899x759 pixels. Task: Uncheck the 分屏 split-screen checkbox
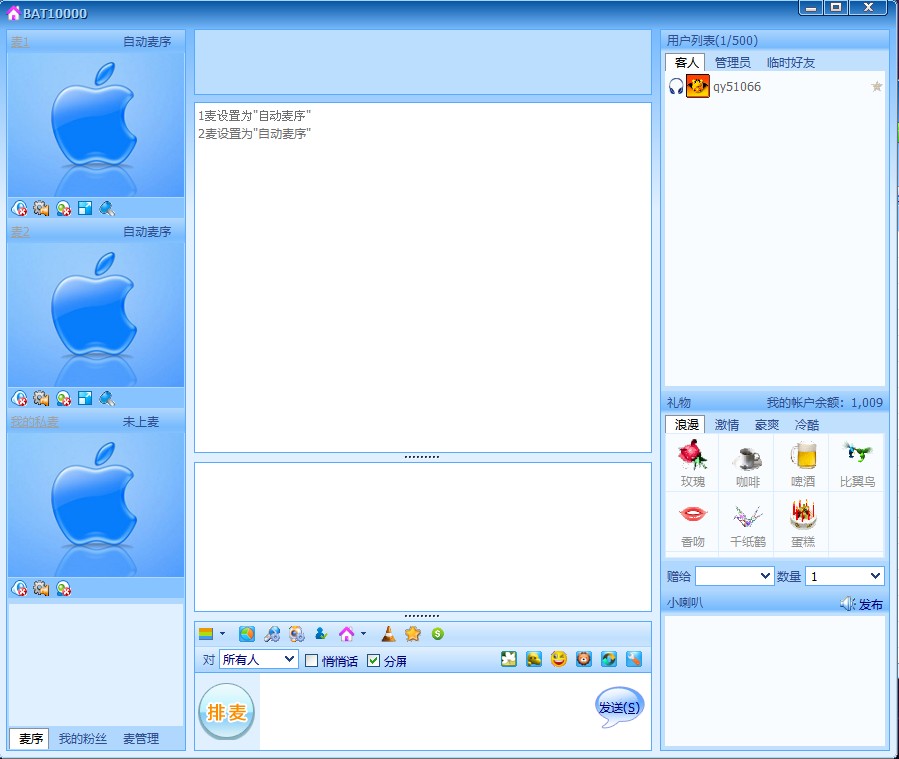click(x=373, y=660)
